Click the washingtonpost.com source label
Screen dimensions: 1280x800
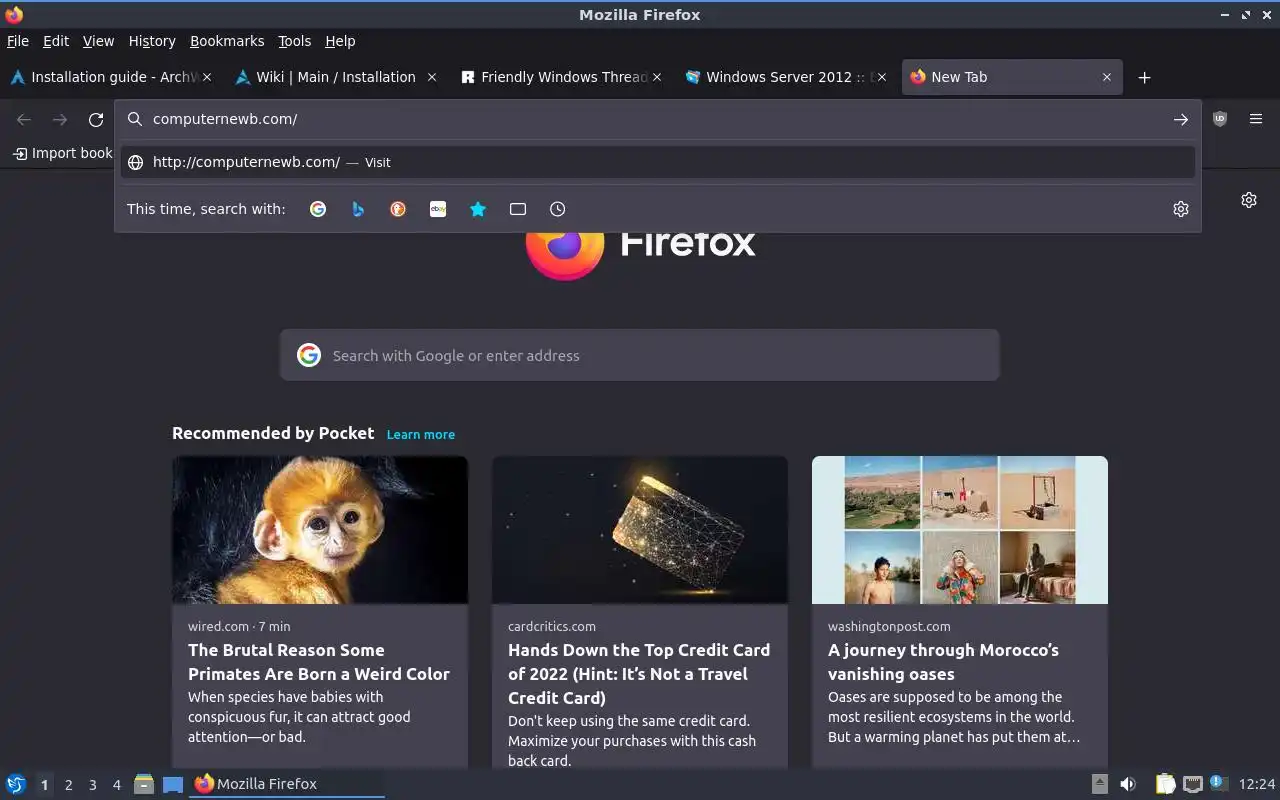[x=889, y=626]
